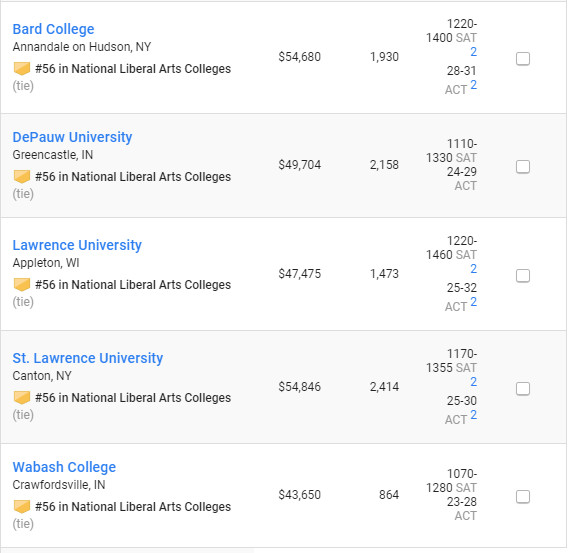Open the DePauw University link
Screen dimensions: 569x553
click(72, 137)
